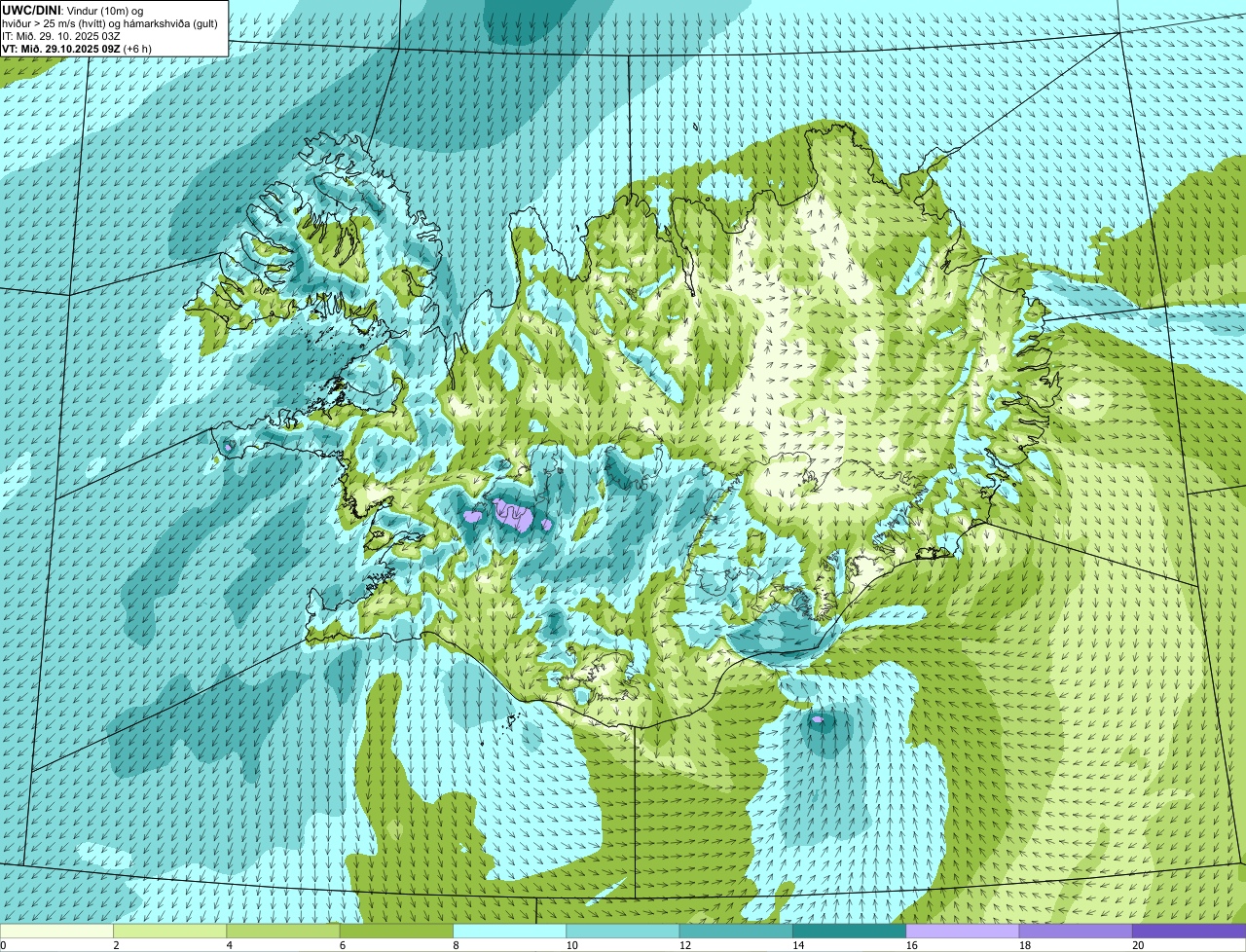Click the legend label '12'
1246x952 pixels.
(x=684, y=945)
